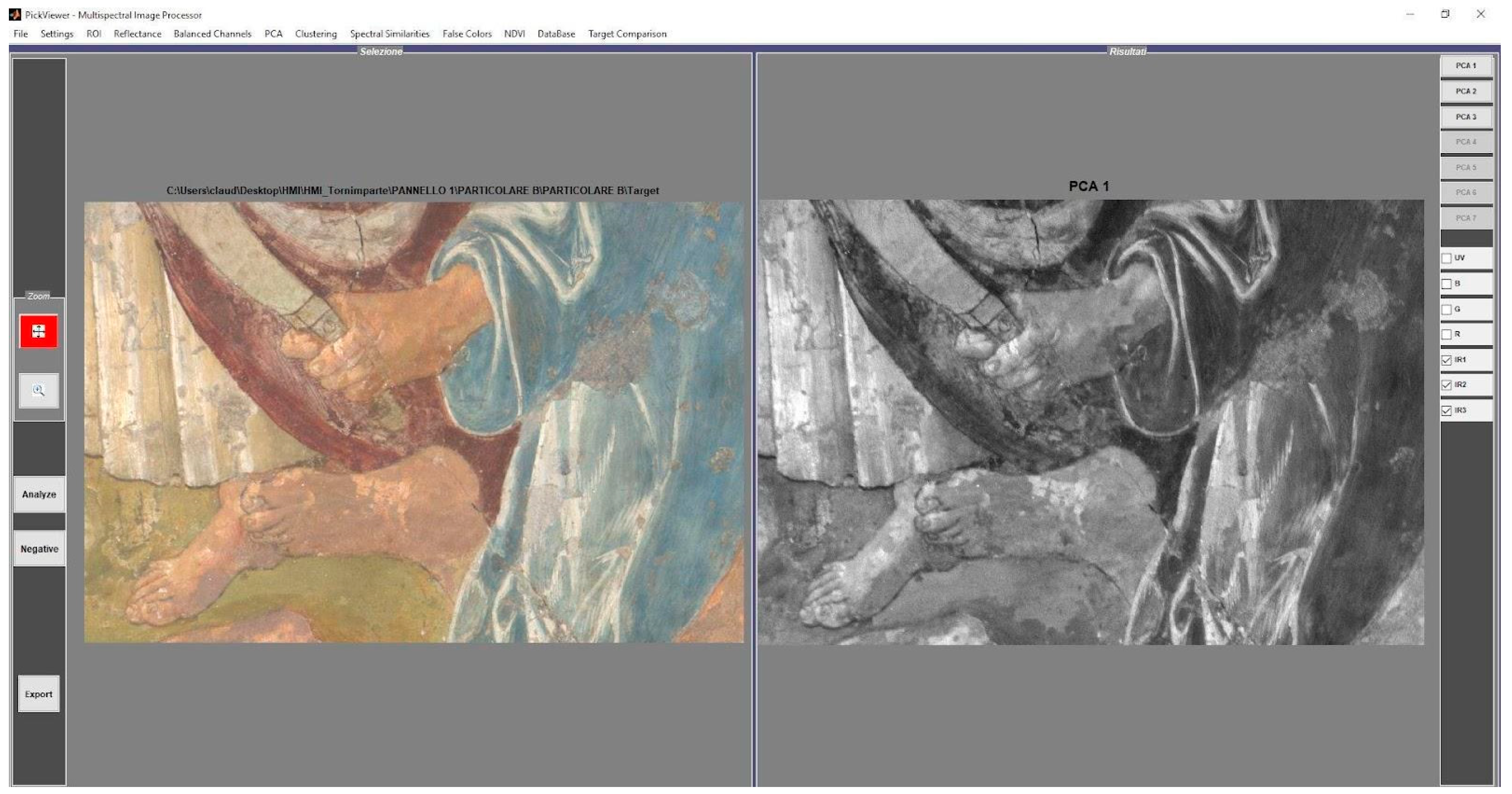Click the grayscale PCA 1 result image
The height and width of the screenshot is (794, 1512).
[x=1091, y=423]
